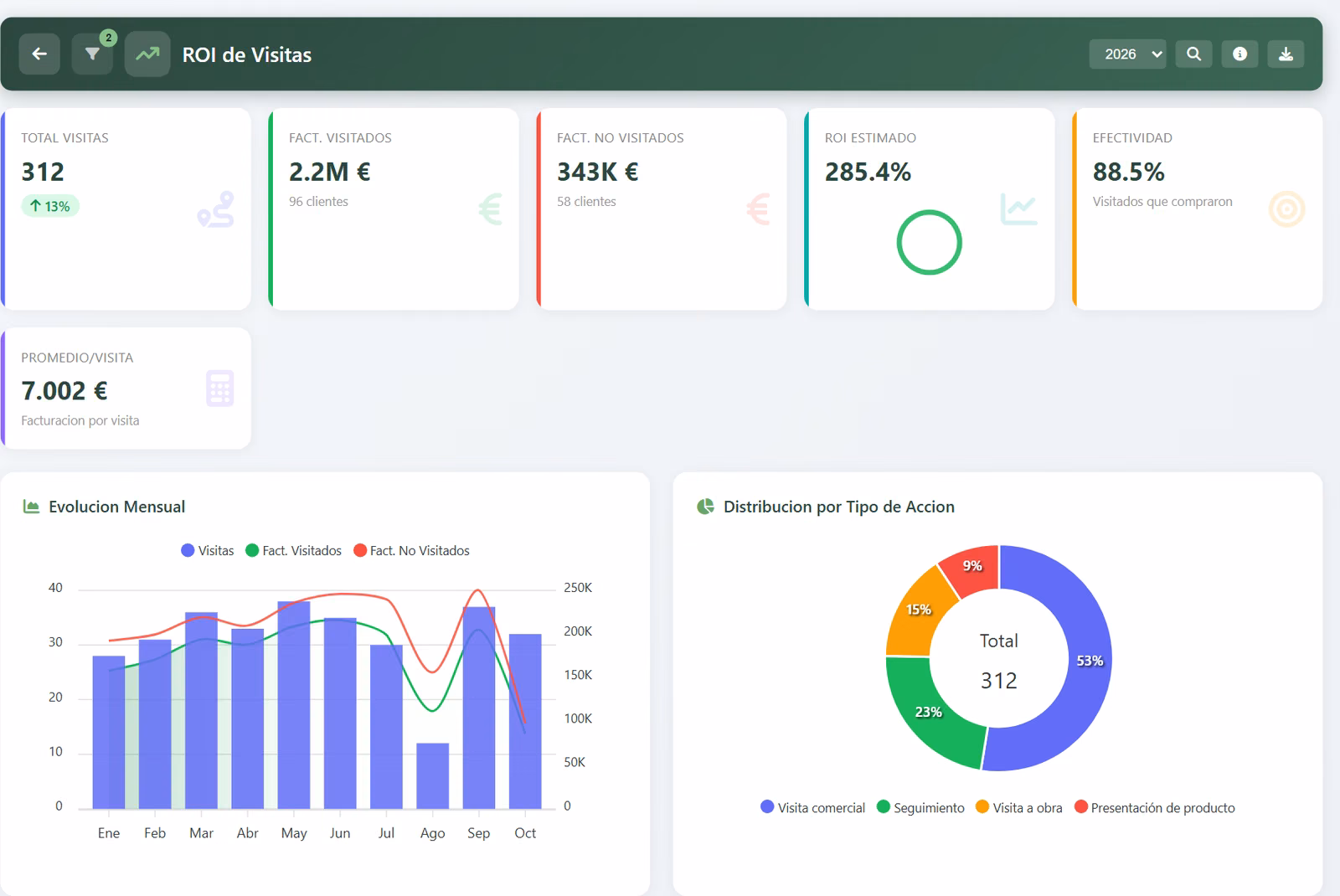Viewport: 1340px width, 896px height.
Task: Click the '58 clientes' text
Action: coord(586,202)
